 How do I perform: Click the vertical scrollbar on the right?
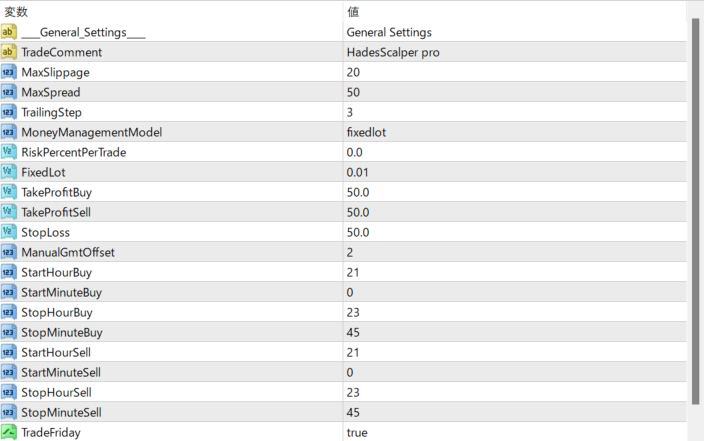point(695,211)
